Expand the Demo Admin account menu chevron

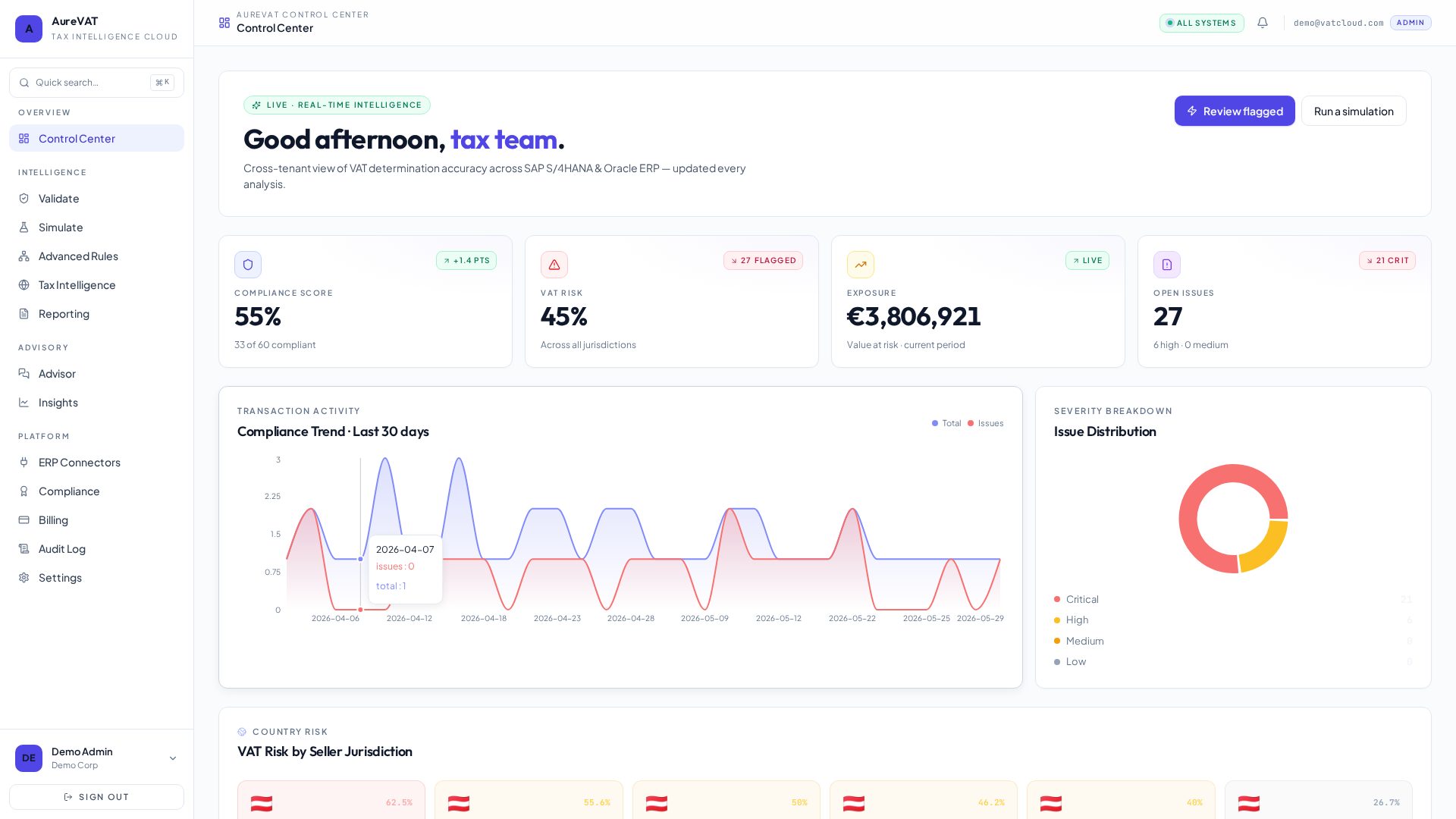(x=173, y=758)
